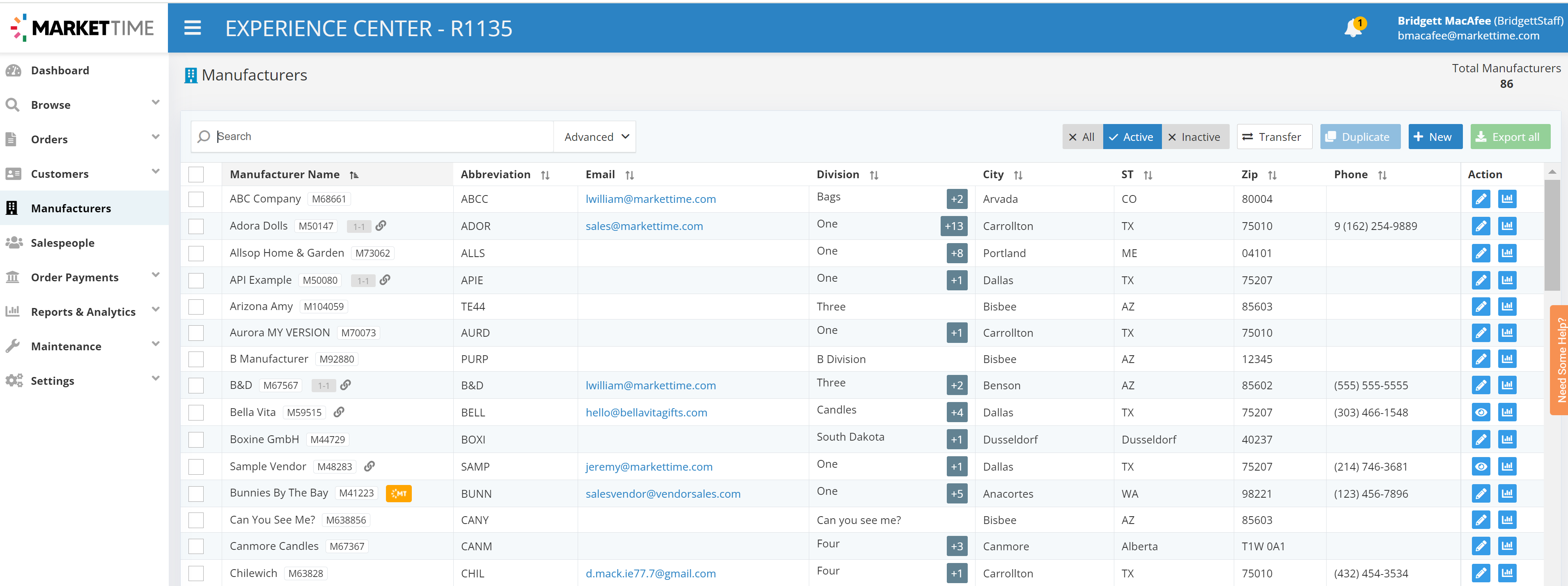Image resolution: width=1568 pixels, height=586 pixels.
Task: Open the chart icon for ABC Company
Action: point(1507,199)
